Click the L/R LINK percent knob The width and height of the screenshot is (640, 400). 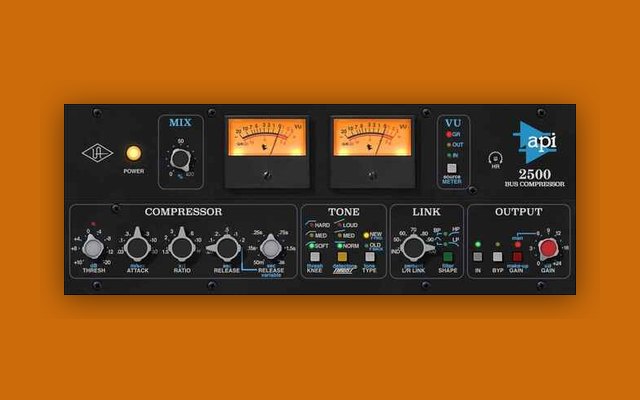[414, 248]
